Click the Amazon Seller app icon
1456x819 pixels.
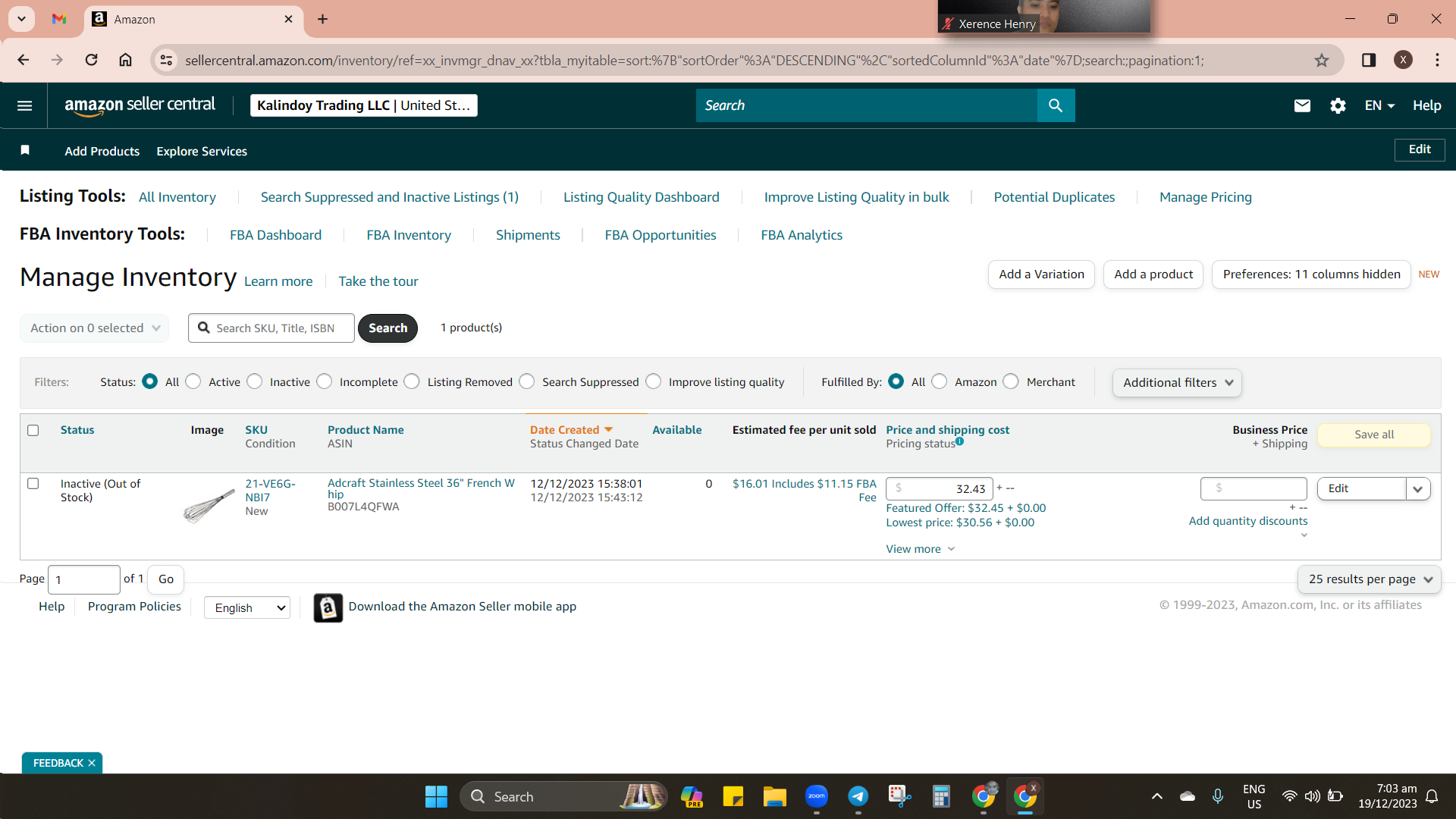click(x=328, y=607)
